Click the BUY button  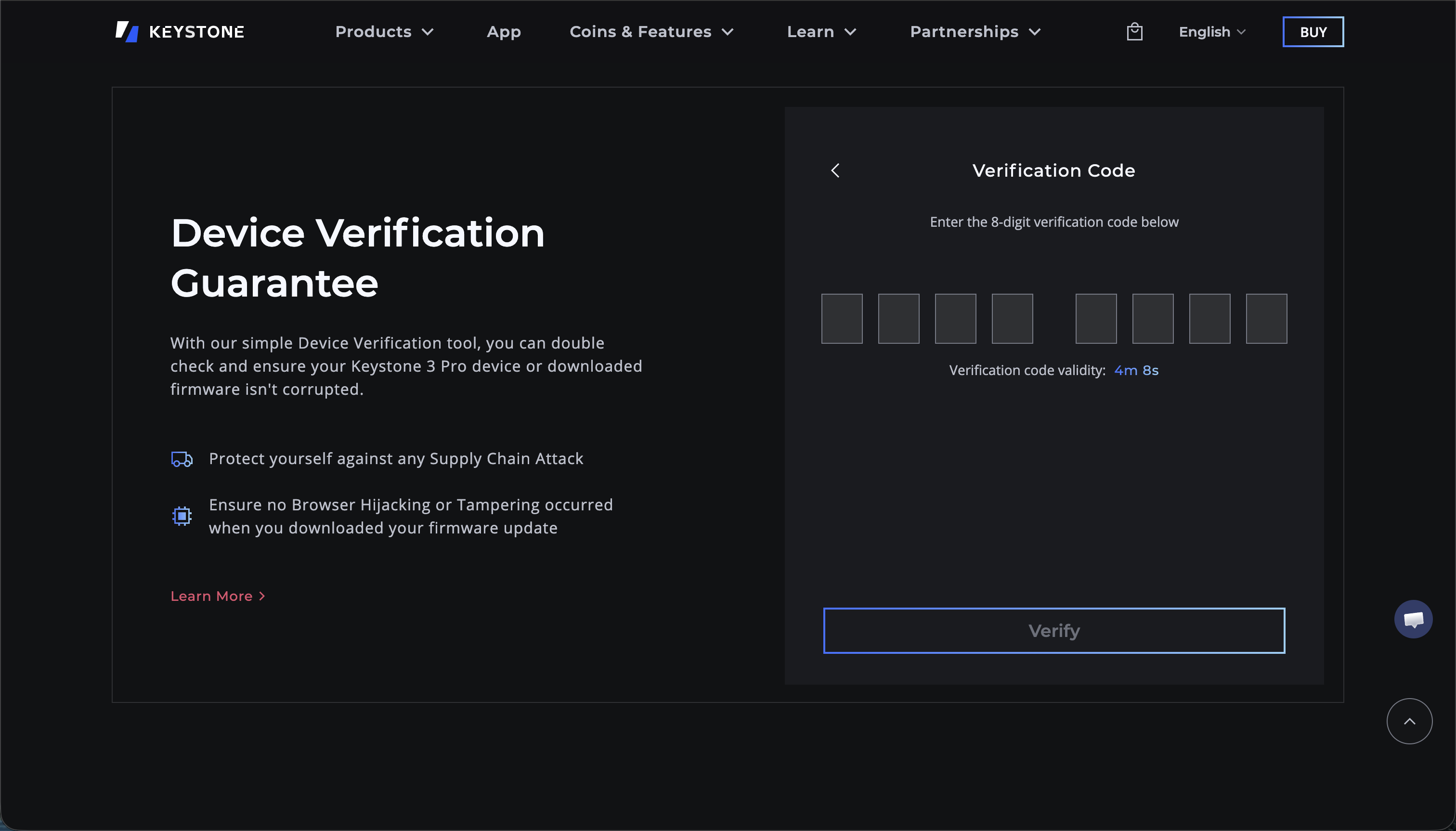[x=1313, y=31]
